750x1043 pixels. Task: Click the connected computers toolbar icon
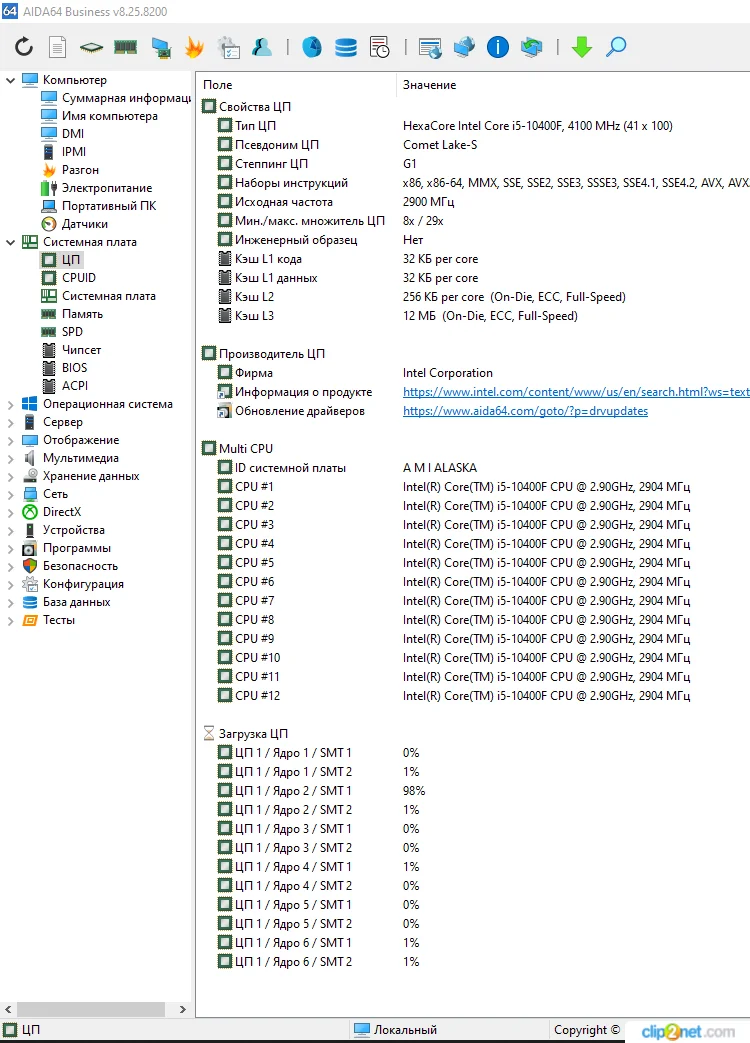(x=464, y=47)
